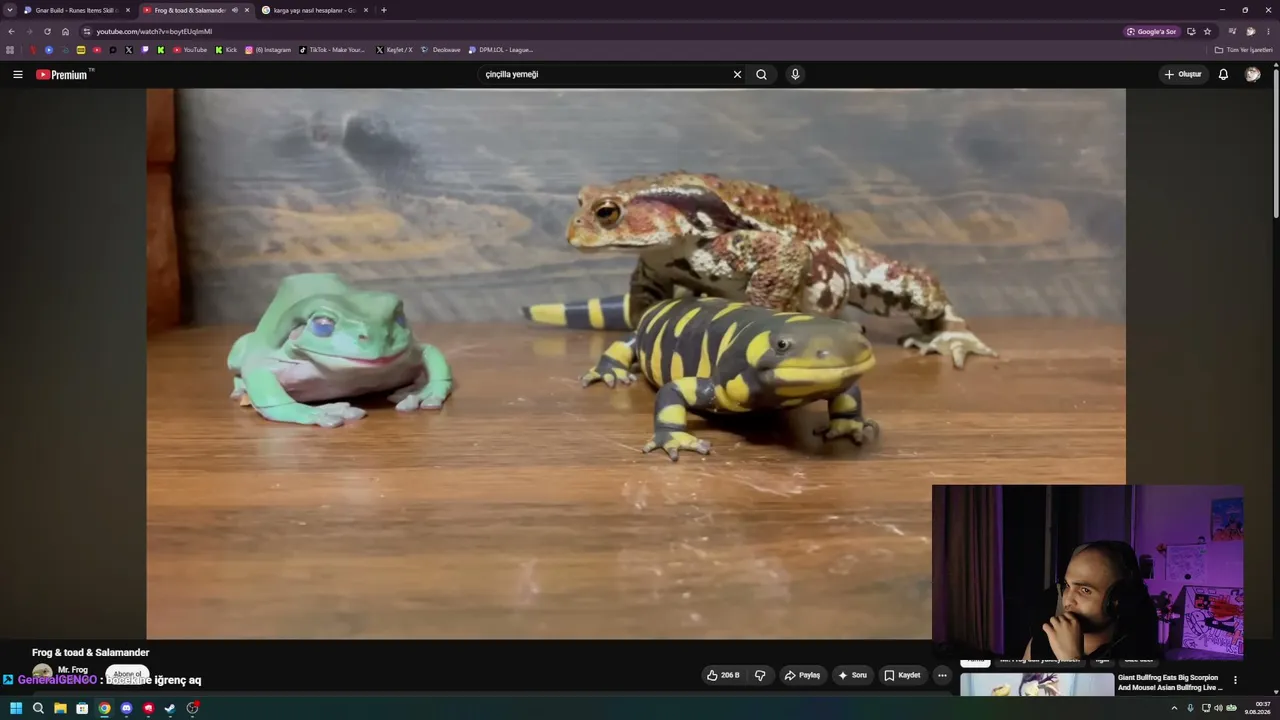Open File Explorer from the taskbar
1280x720 pixels.
pyautogui.click(x=60, y=708)
